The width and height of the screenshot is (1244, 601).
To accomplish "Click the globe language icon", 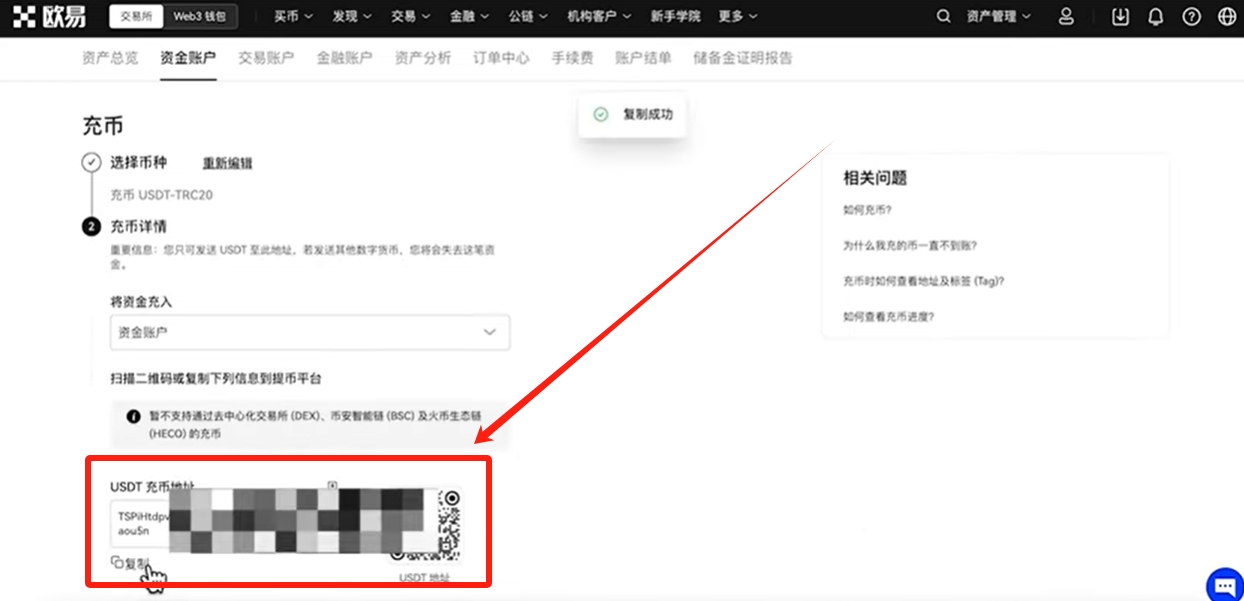I will [1227, 17].
